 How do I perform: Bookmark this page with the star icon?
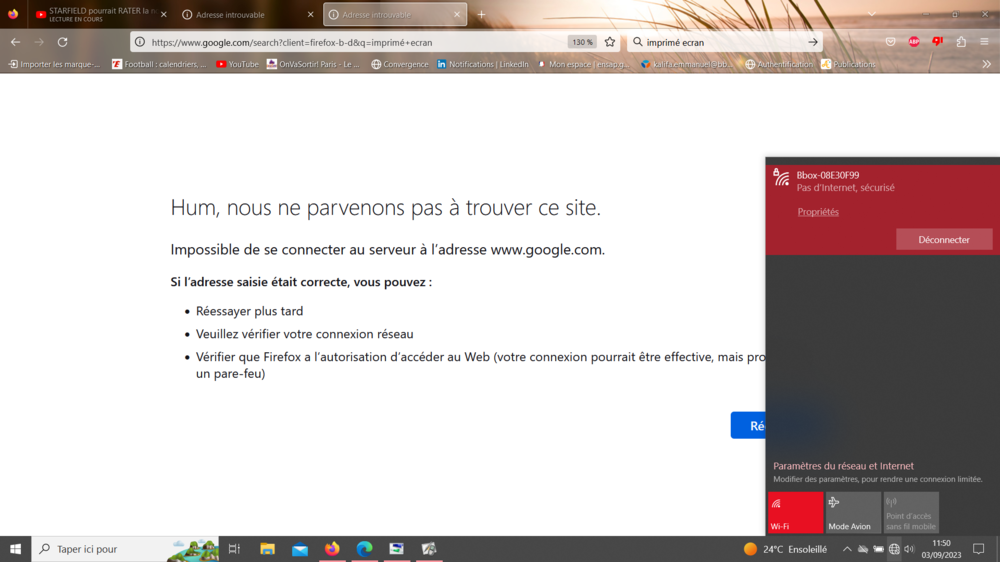click(610, 42)
